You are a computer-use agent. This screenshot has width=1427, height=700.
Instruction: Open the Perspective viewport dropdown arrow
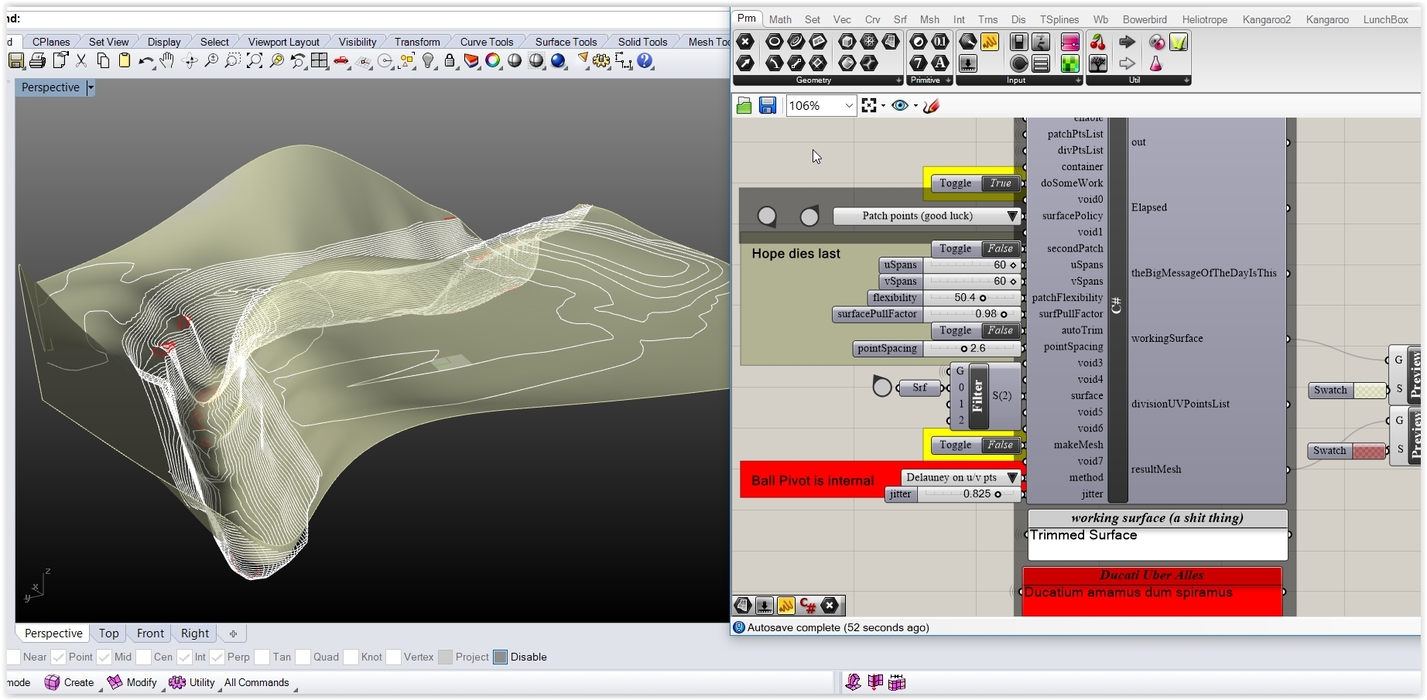[90, 88]
